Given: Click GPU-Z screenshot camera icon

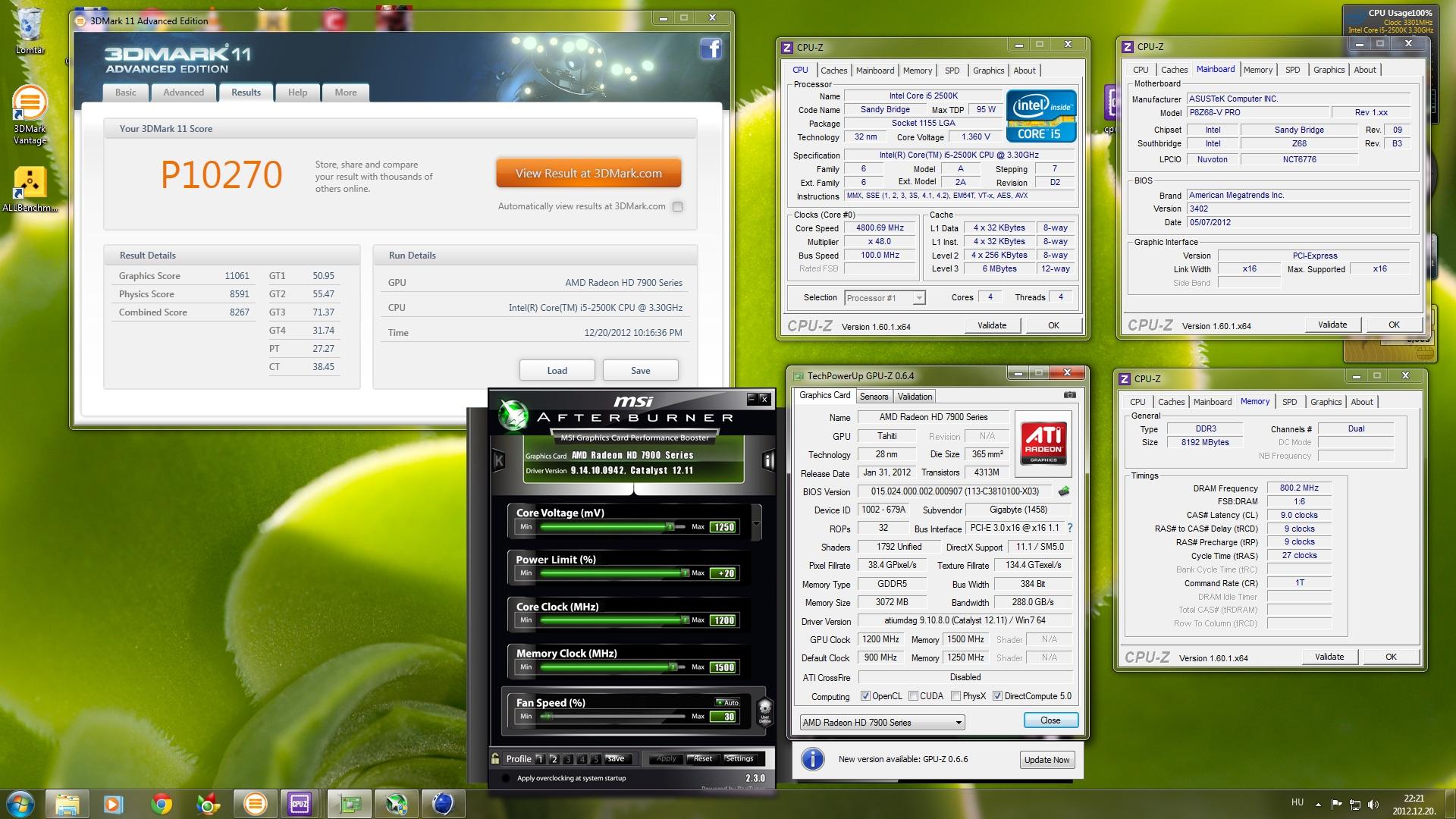Looking at the screenshot, I should (1069, 395).
